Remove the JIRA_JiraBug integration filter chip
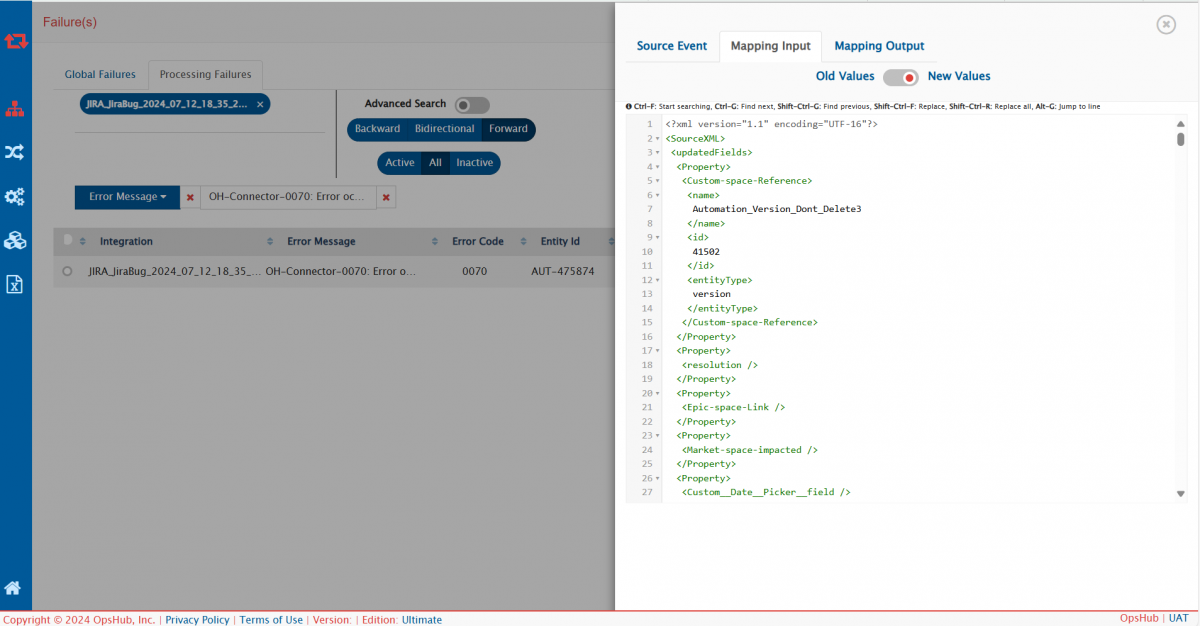Screen dimensions: 1200x626 pos(260,104)
